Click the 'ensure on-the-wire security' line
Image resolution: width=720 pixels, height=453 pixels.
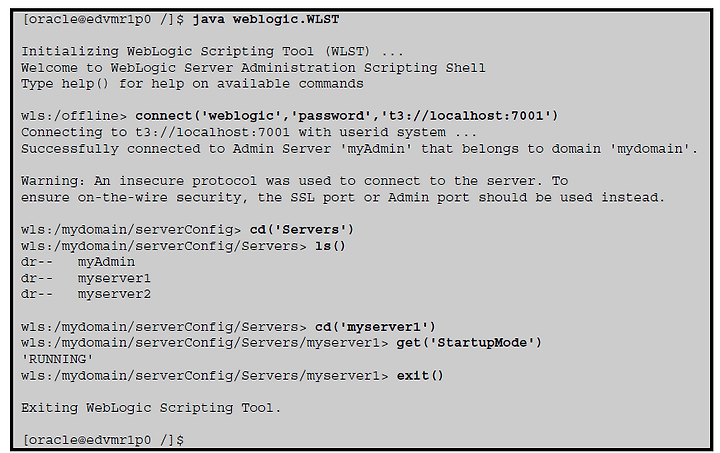point(343,198)
